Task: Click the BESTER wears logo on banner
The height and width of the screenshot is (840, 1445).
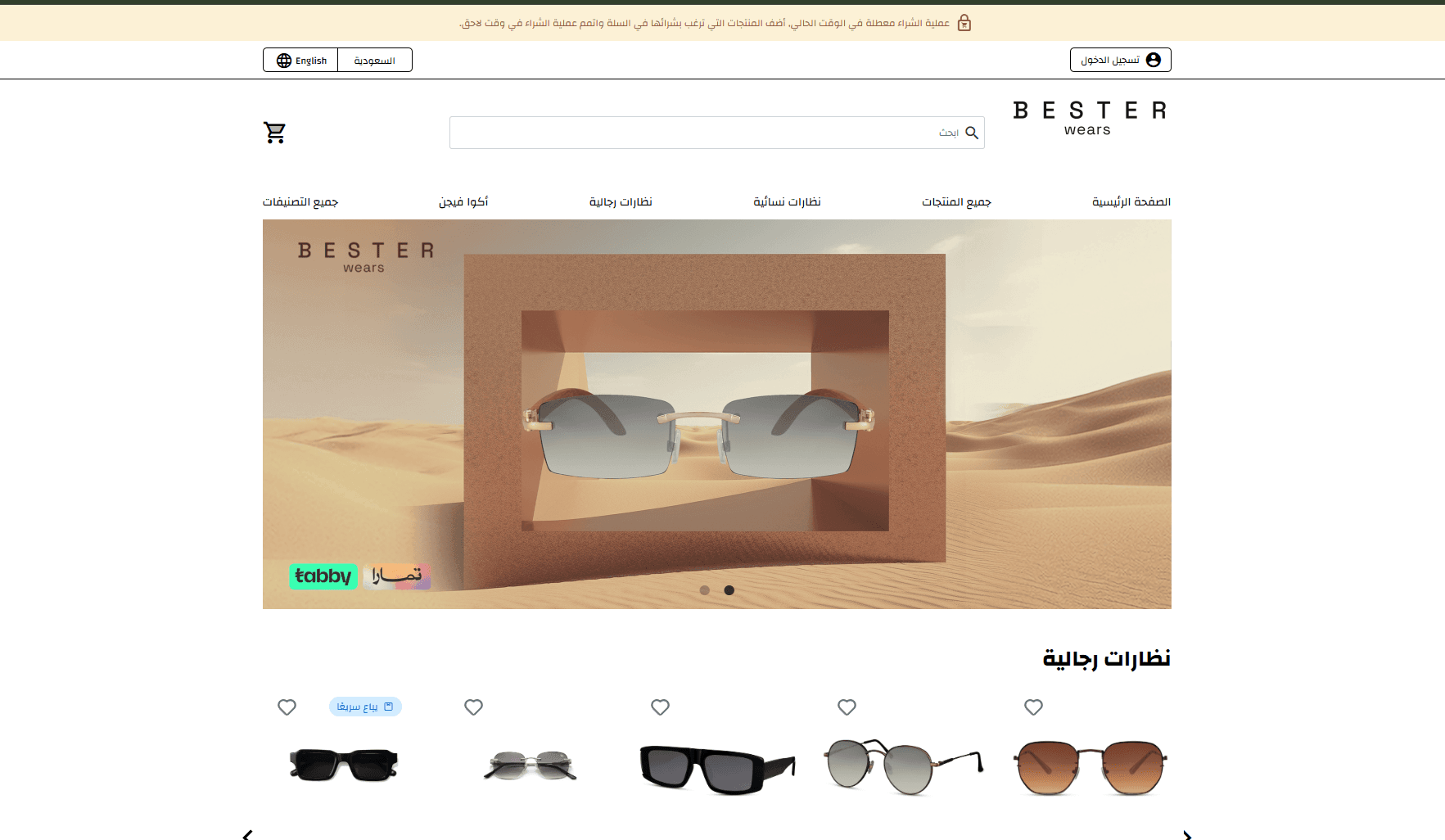Action: click(365, 257)
